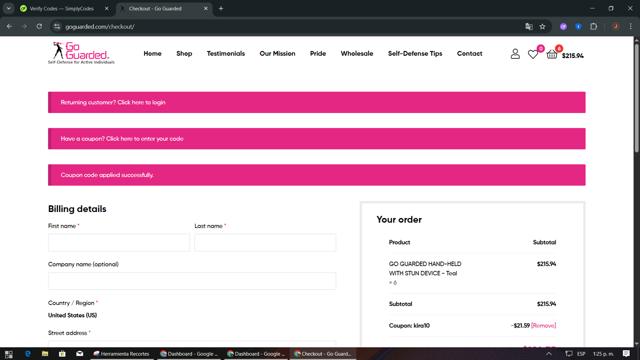
Task: Remove the kira10 coupon
Action: pyautogui.click(x=543, y=325)
